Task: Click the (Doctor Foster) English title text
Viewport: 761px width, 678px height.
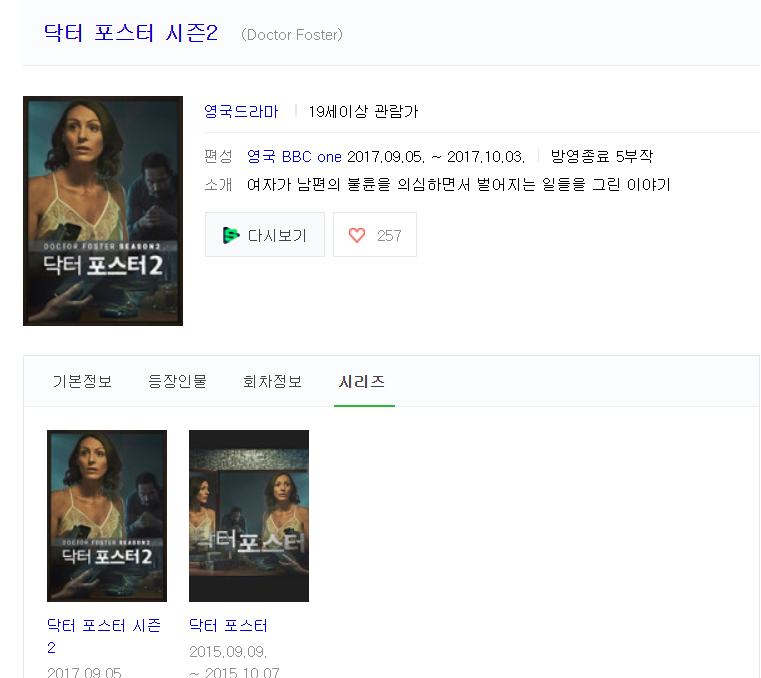Action: [292, 35]
